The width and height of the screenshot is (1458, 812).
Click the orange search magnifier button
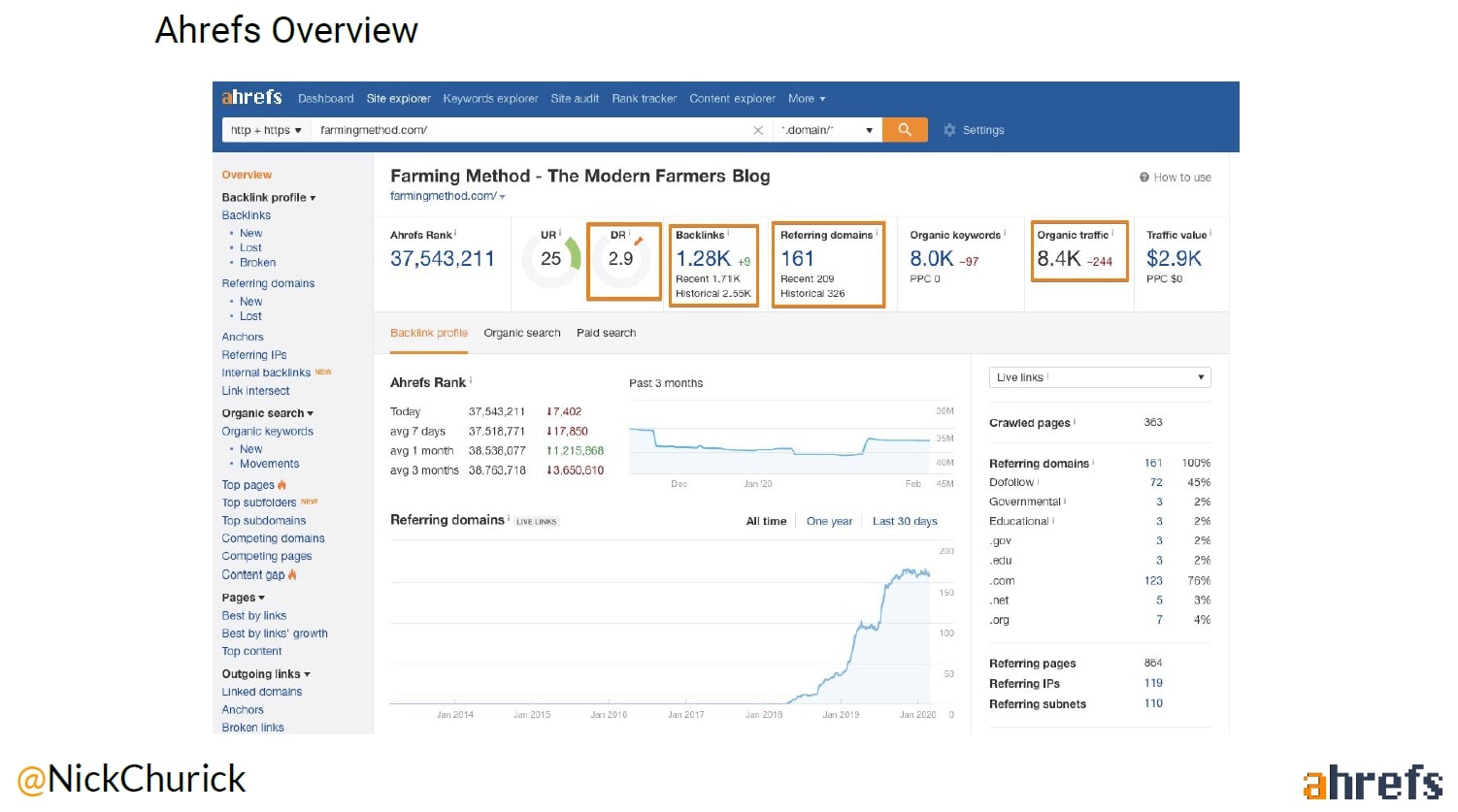click(x=905, y=130)
